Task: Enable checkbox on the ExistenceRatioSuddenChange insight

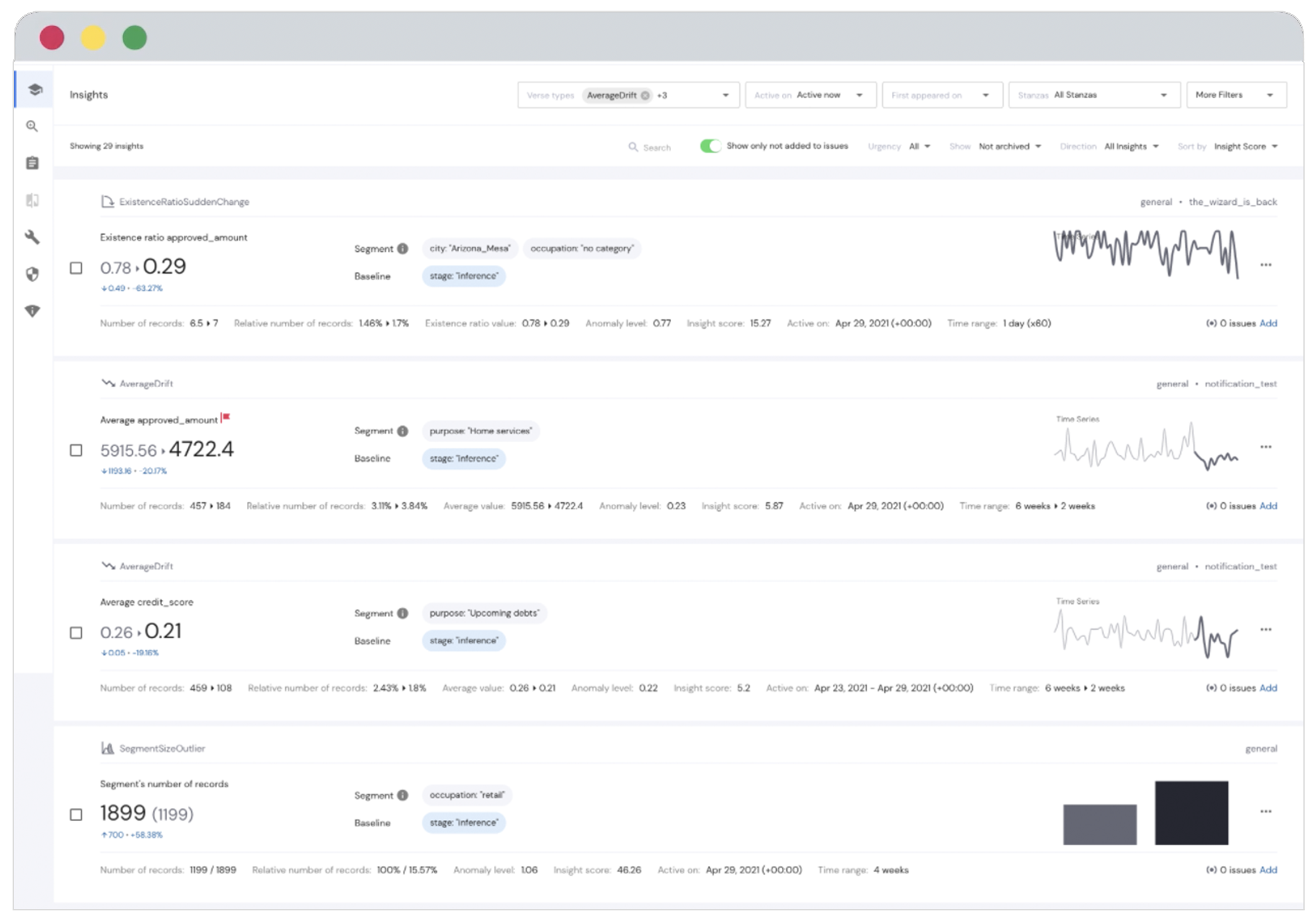Action: (x=77, y=268)
